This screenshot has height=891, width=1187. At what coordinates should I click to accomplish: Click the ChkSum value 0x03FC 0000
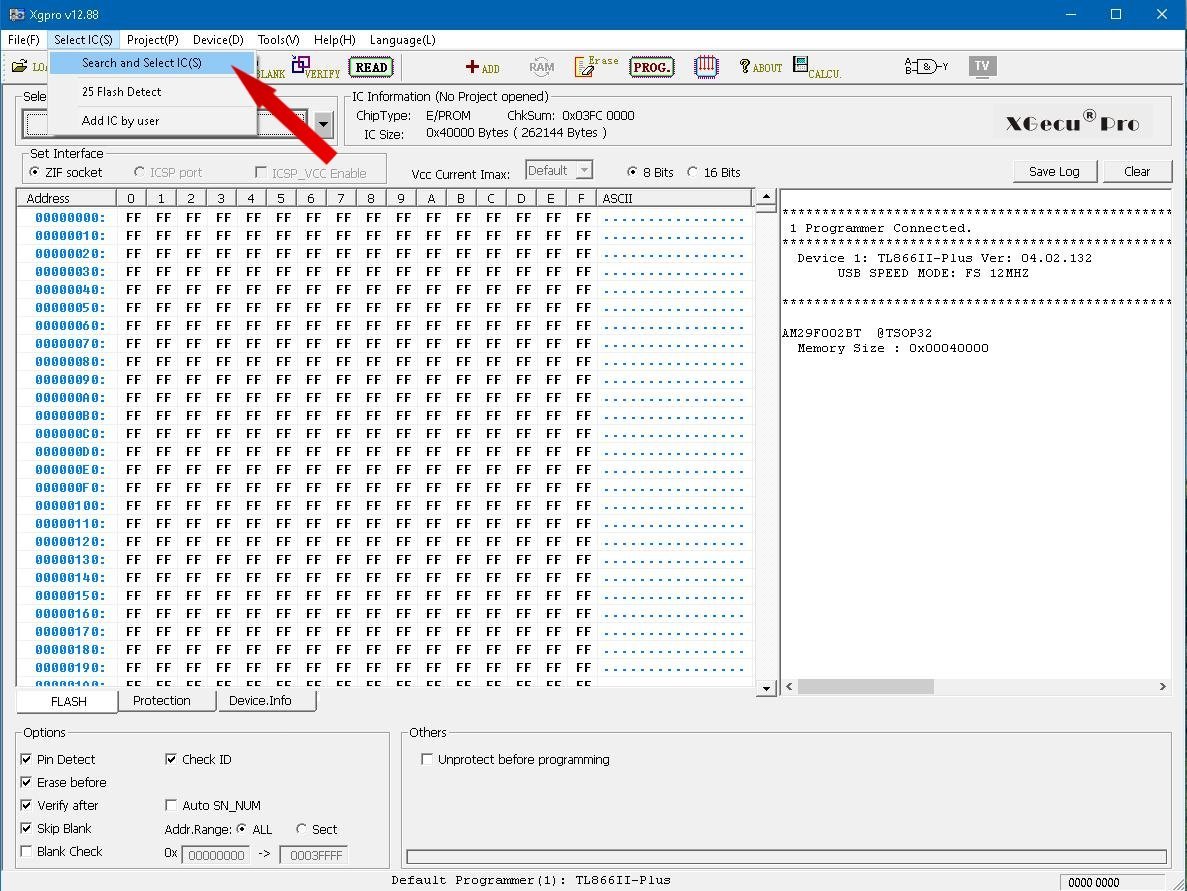click(598, 116)
